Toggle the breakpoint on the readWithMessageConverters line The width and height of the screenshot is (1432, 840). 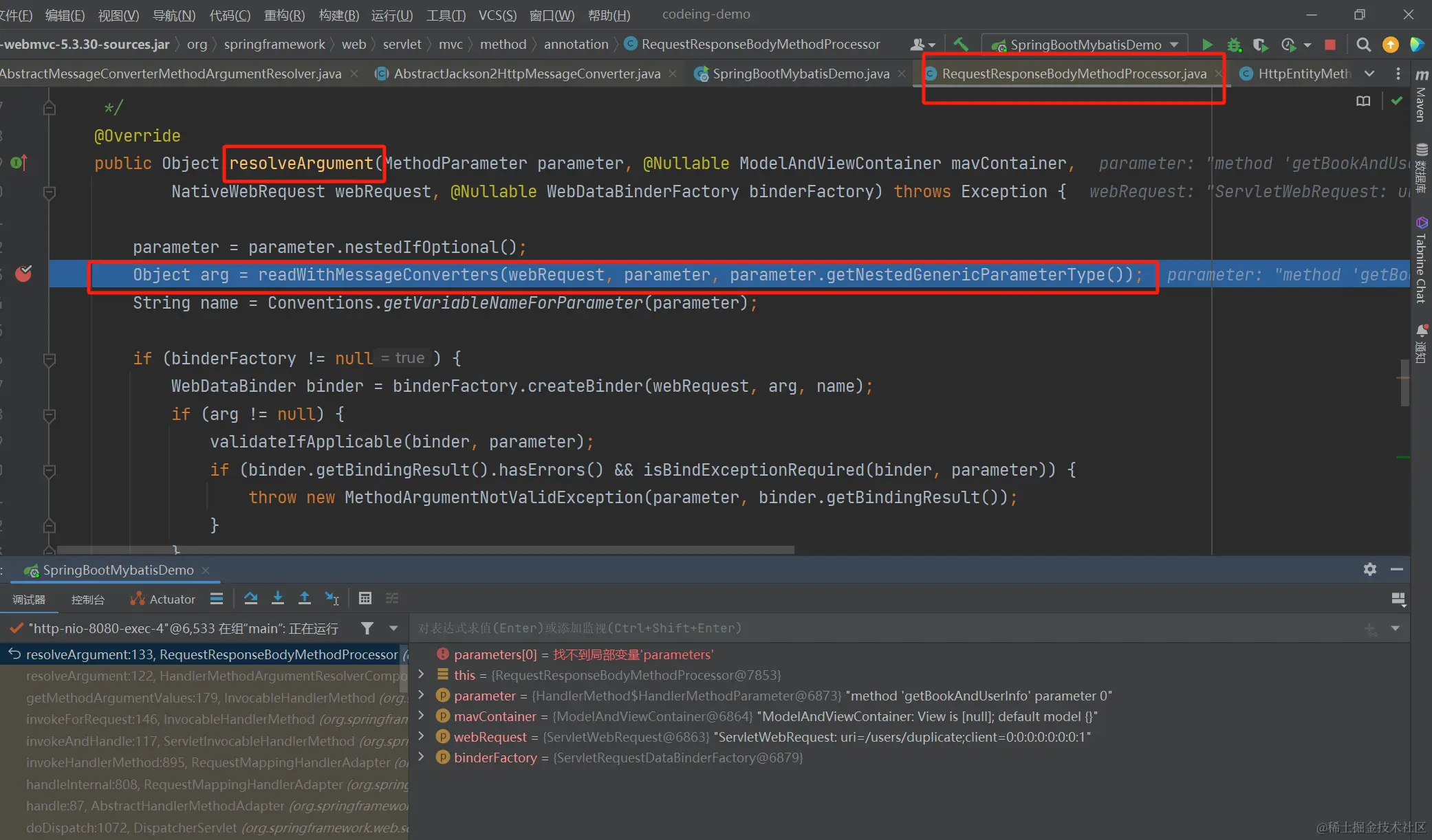coord(23,274)
